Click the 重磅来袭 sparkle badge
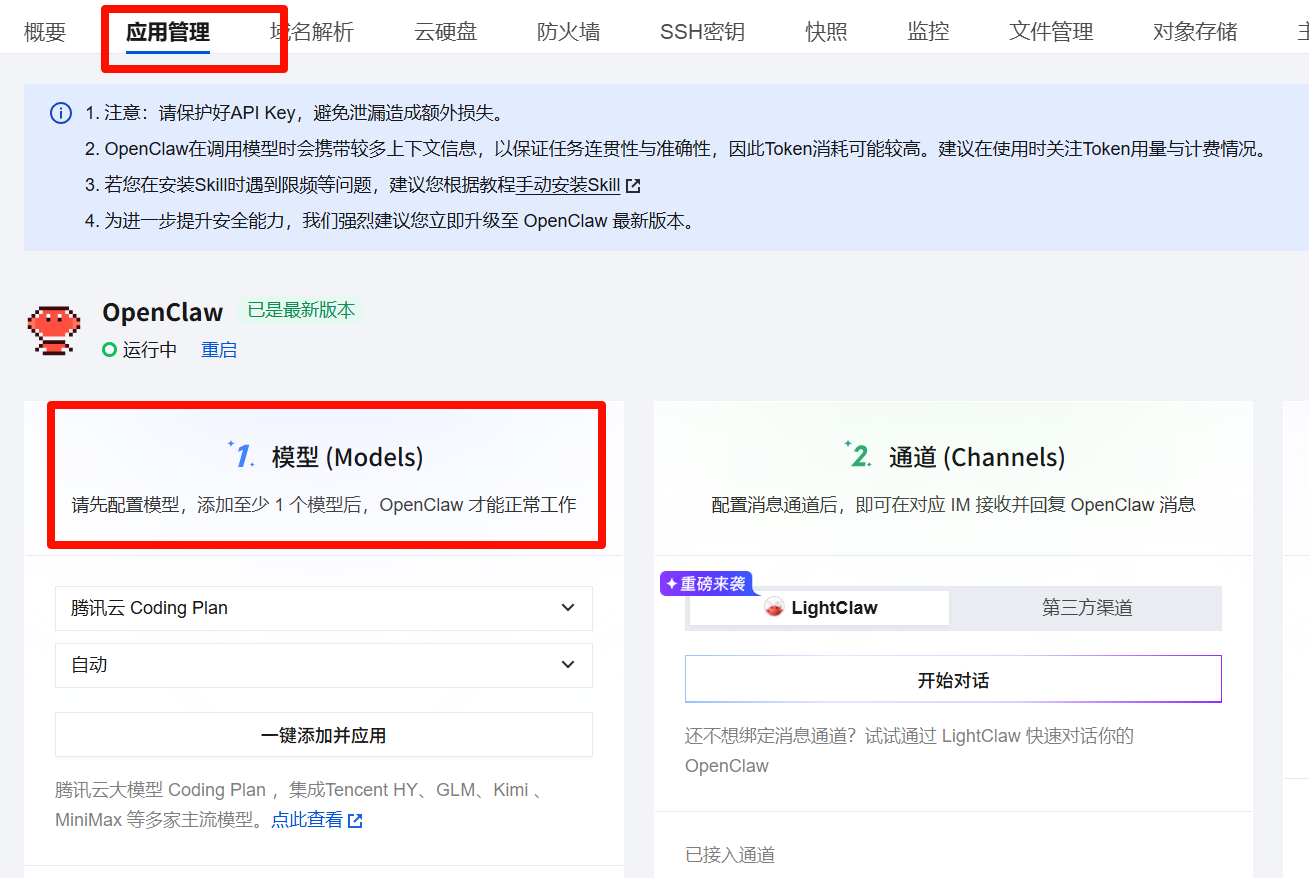The image size is (1309, 878). pyautogui.click(x=705, y=584)
